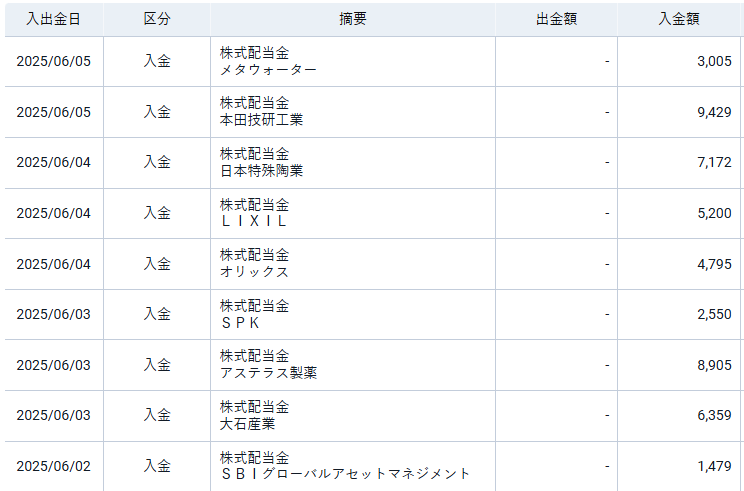The width and height of the screenshot is (744, 491).
Task: Select the 大石産業 dividend row
Action: tap(372, 416)
